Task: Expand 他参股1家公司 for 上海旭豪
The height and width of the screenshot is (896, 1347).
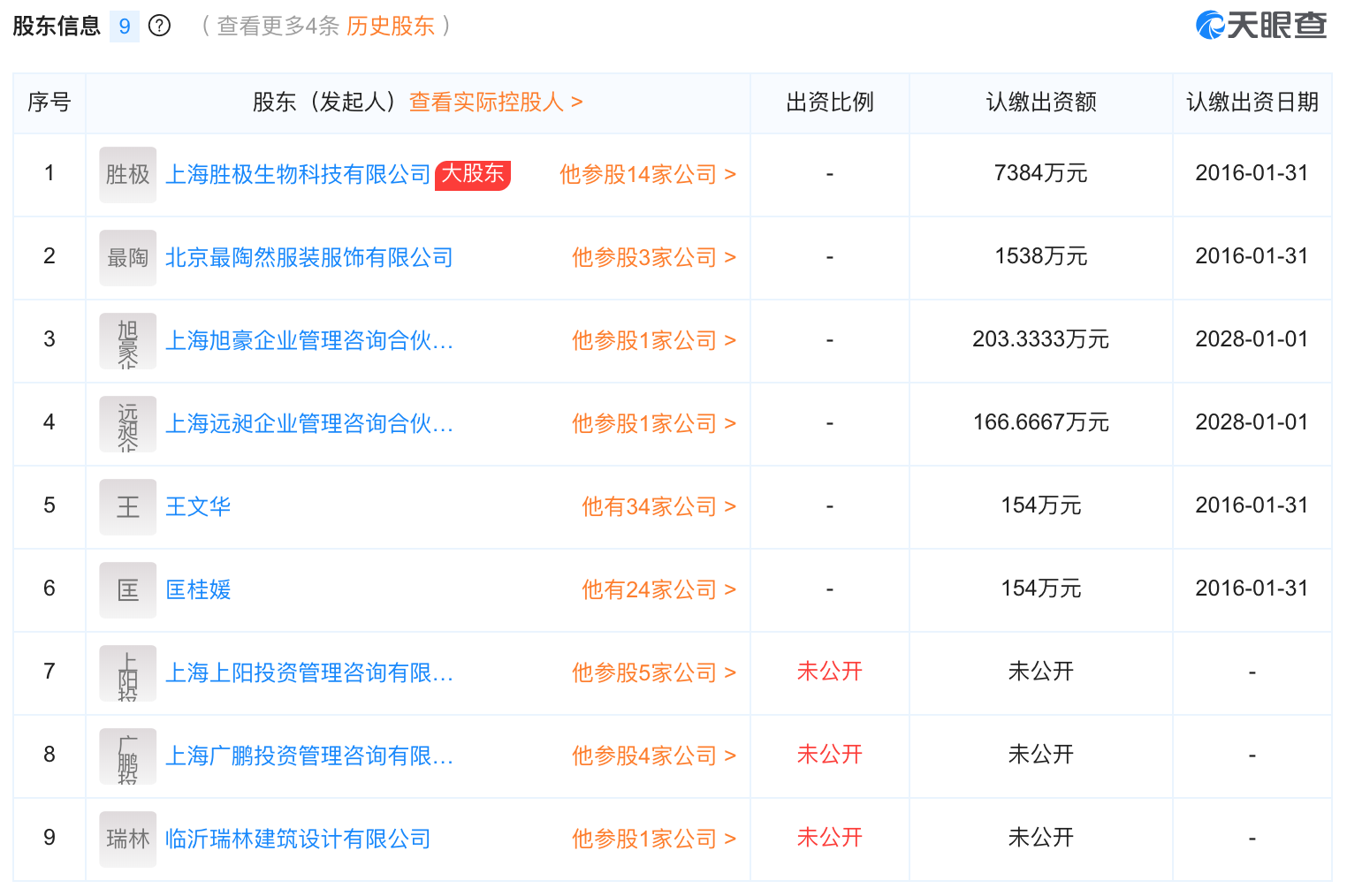Action: coord(654,341)
